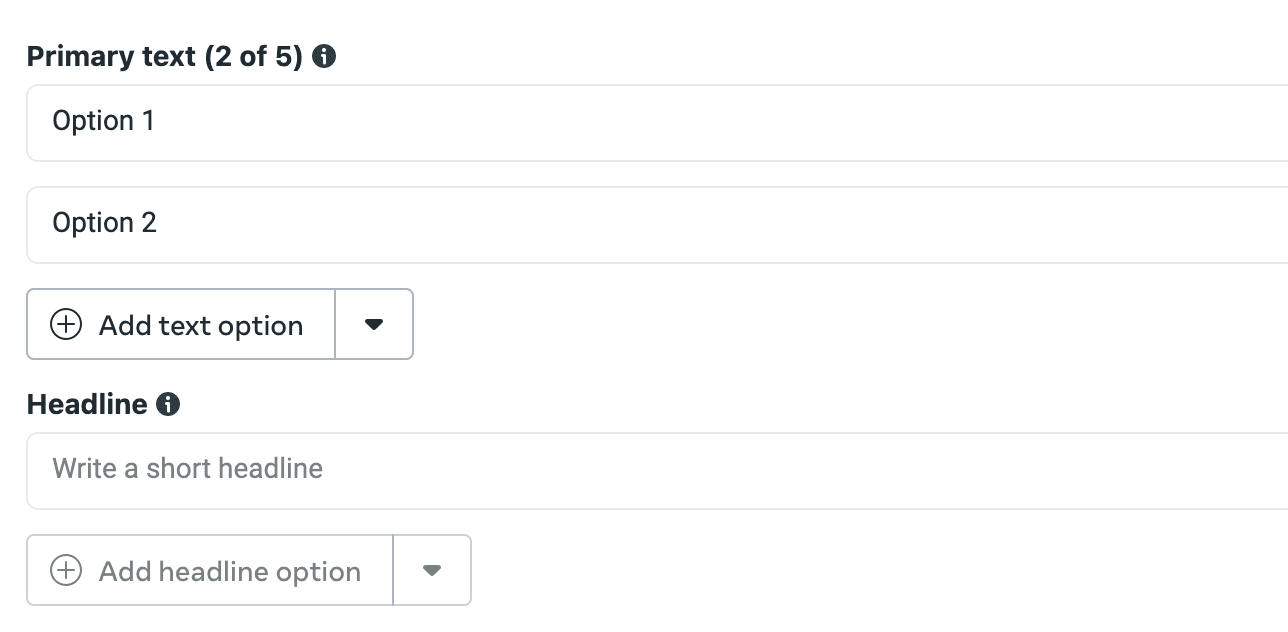
Task: Place cursor on the 'Option 2' text
Action: [x=105, y=223]
